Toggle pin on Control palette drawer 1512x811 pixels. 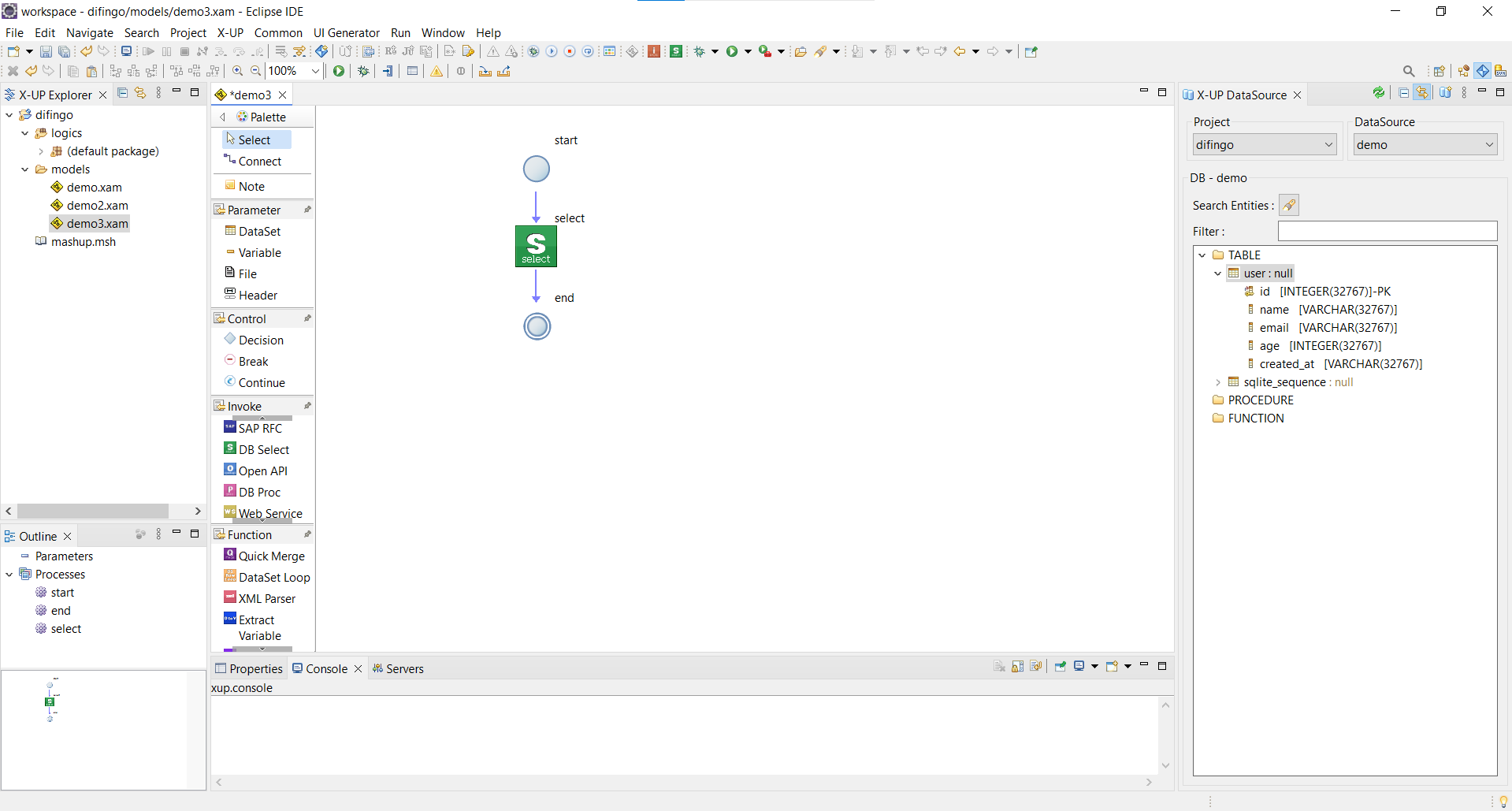tap(307, 318)
